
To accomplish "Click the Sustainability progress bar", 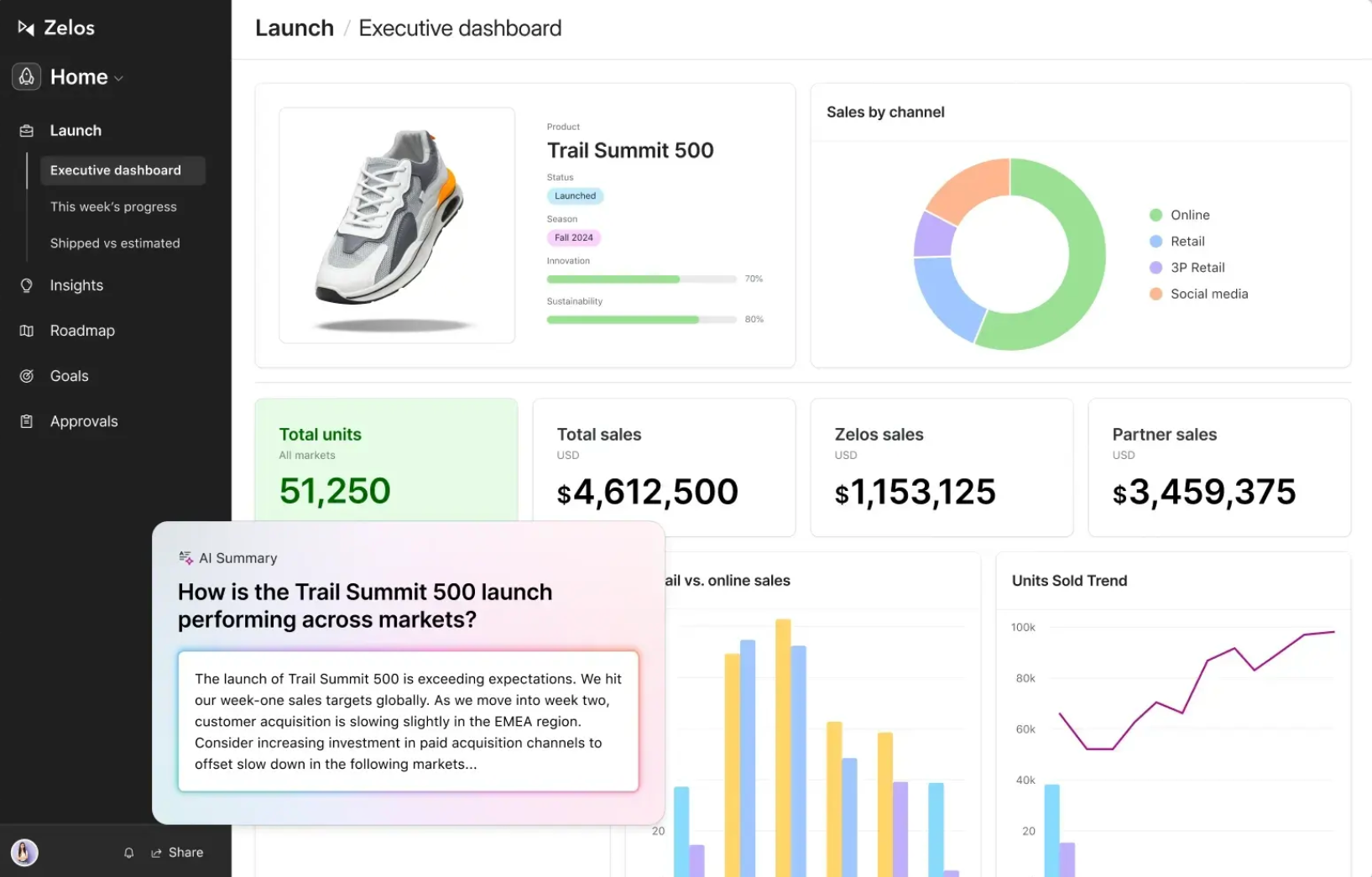I will pos(642,319).
